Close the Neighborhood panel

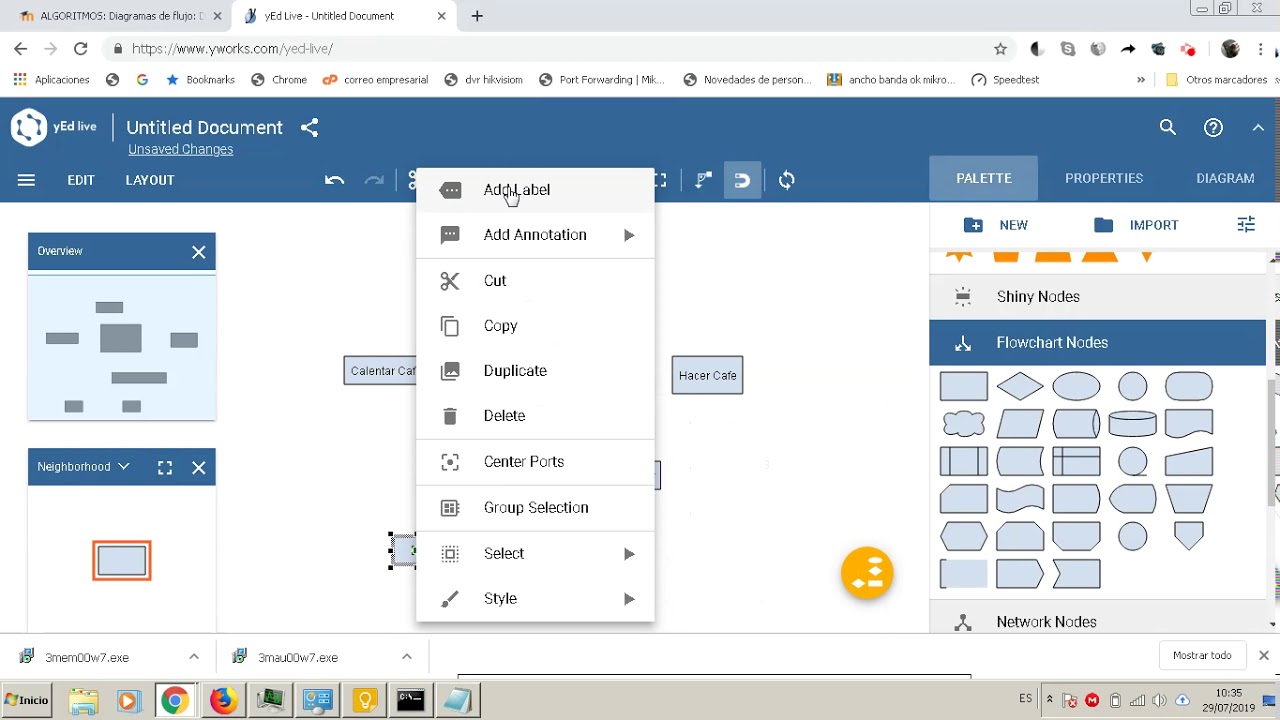pos(199,468)
